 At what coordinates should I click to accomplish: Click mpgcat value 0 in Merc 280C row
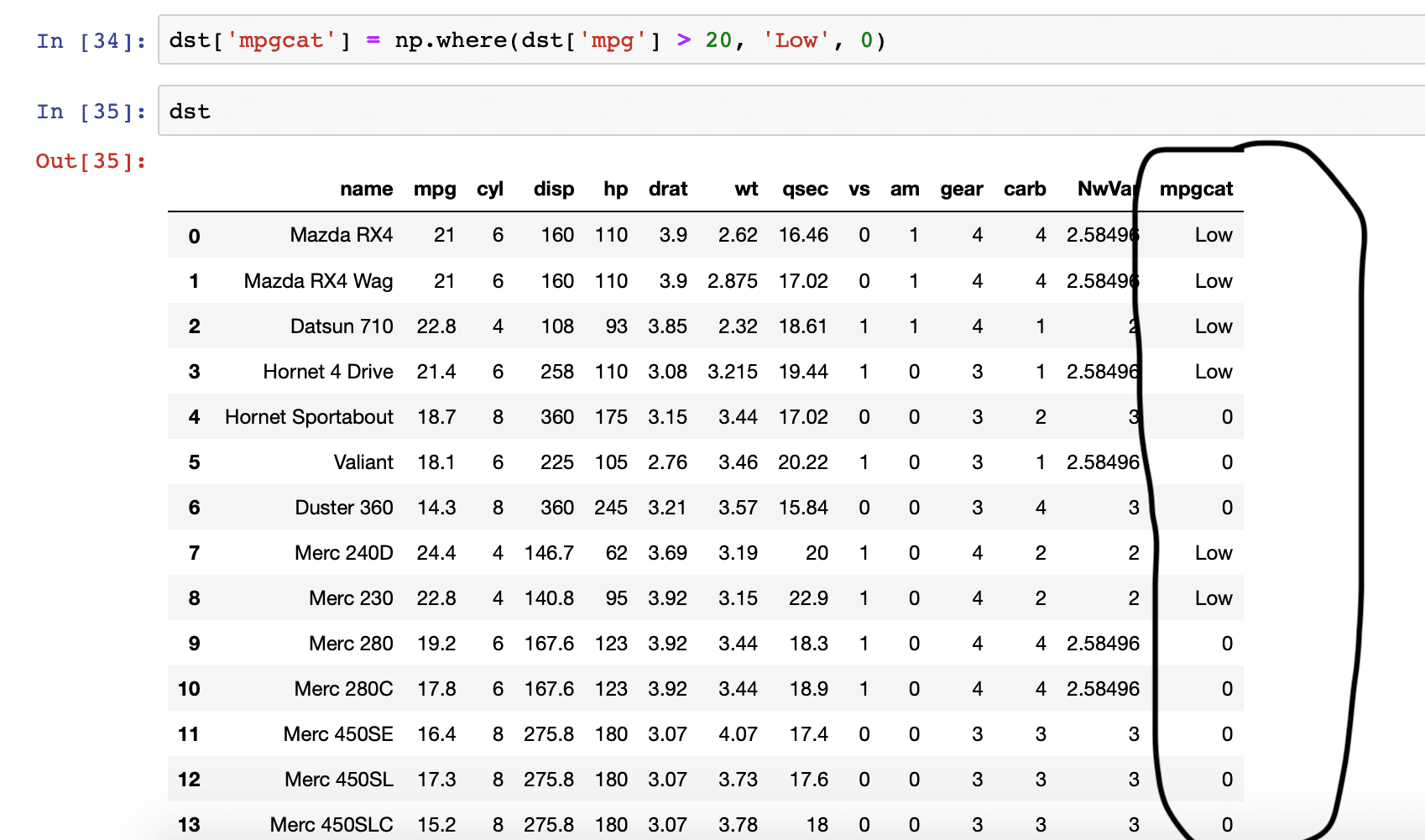1227,689
